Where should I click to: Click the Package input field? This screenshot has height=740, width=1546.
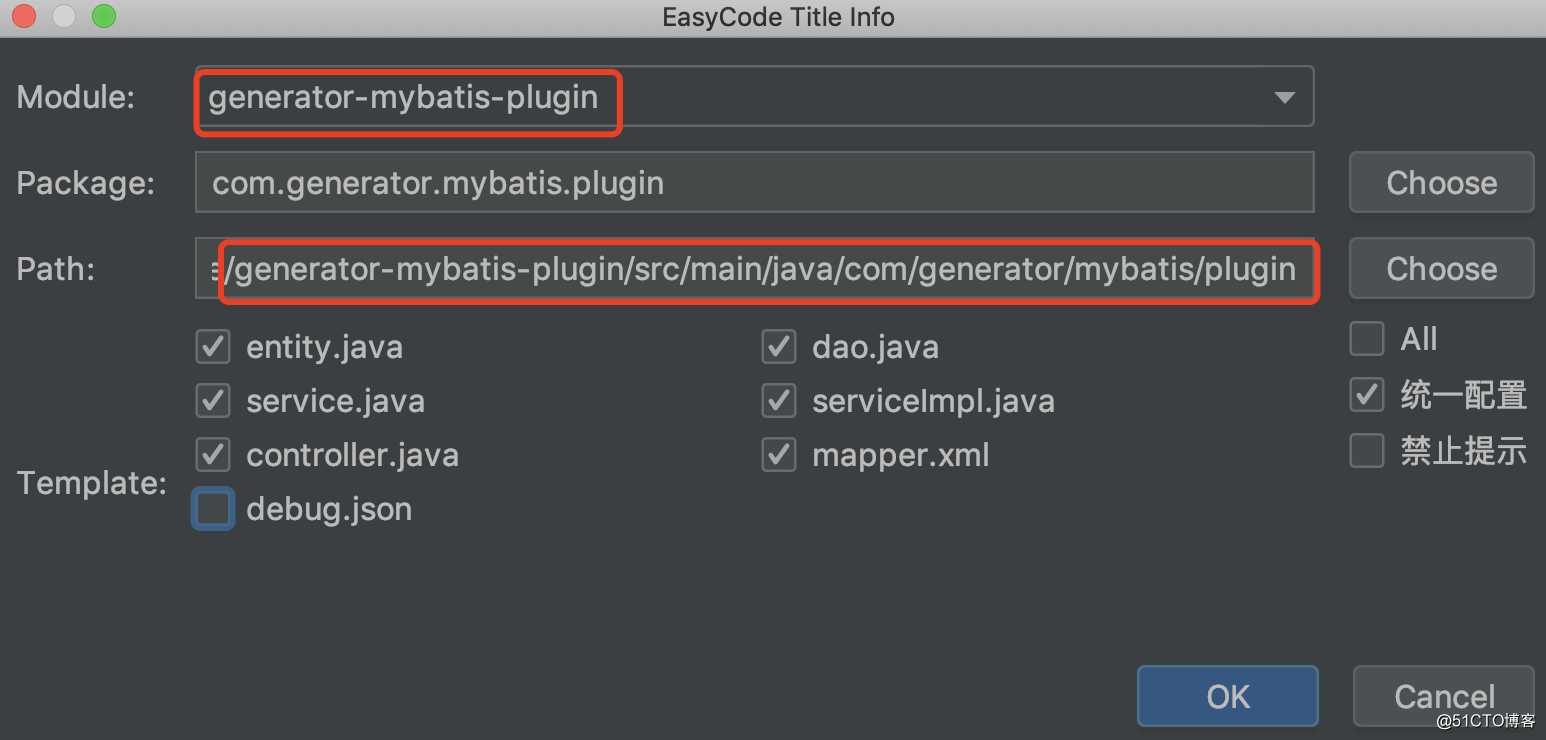coord(754,182)
